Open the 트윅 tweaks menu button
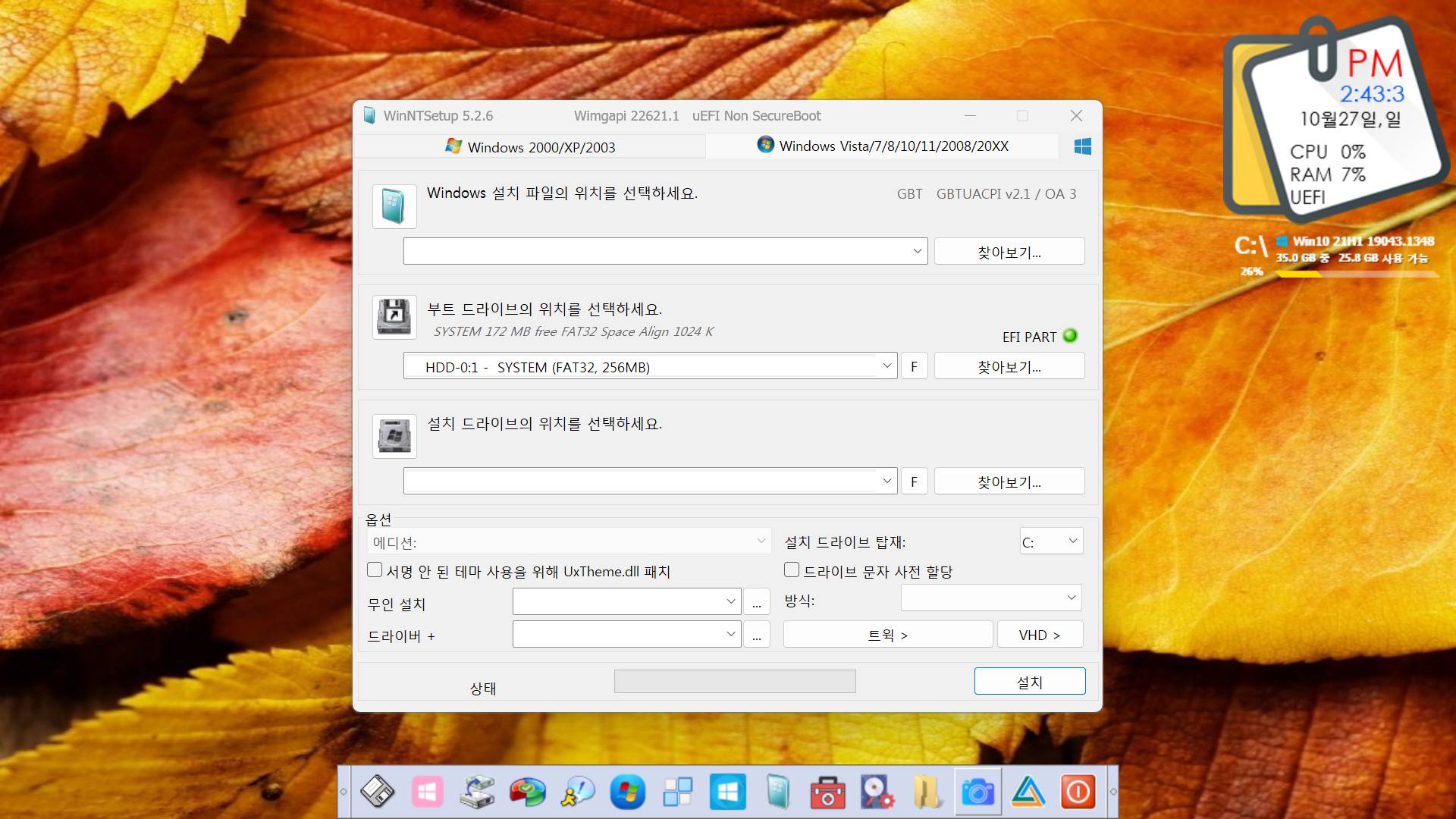1456x819 pixels. (888, 635)
